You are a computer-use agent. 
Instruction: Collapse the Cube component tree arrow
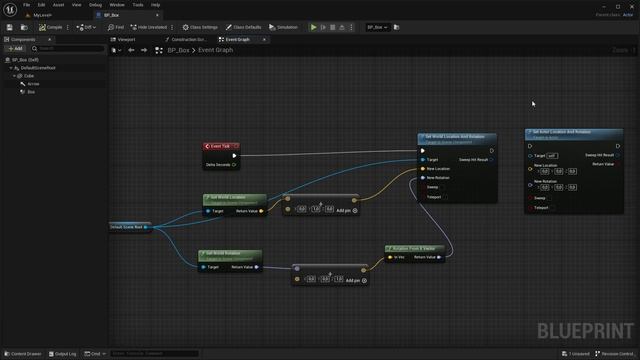point(14,76)
